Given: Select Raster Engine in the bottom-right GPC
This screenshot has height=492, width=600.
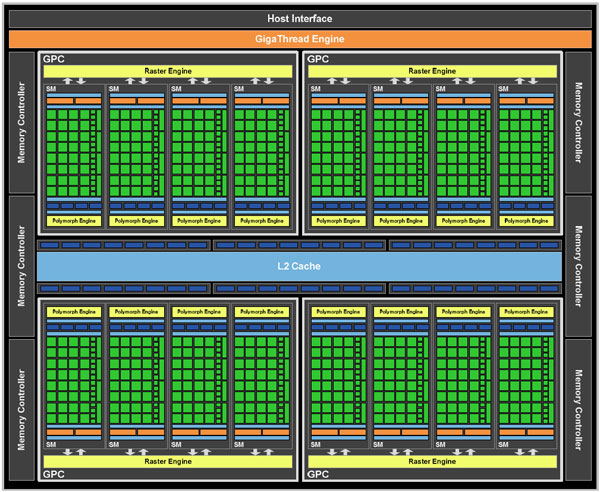Looking at the screenshot, I should pos(432,461).
